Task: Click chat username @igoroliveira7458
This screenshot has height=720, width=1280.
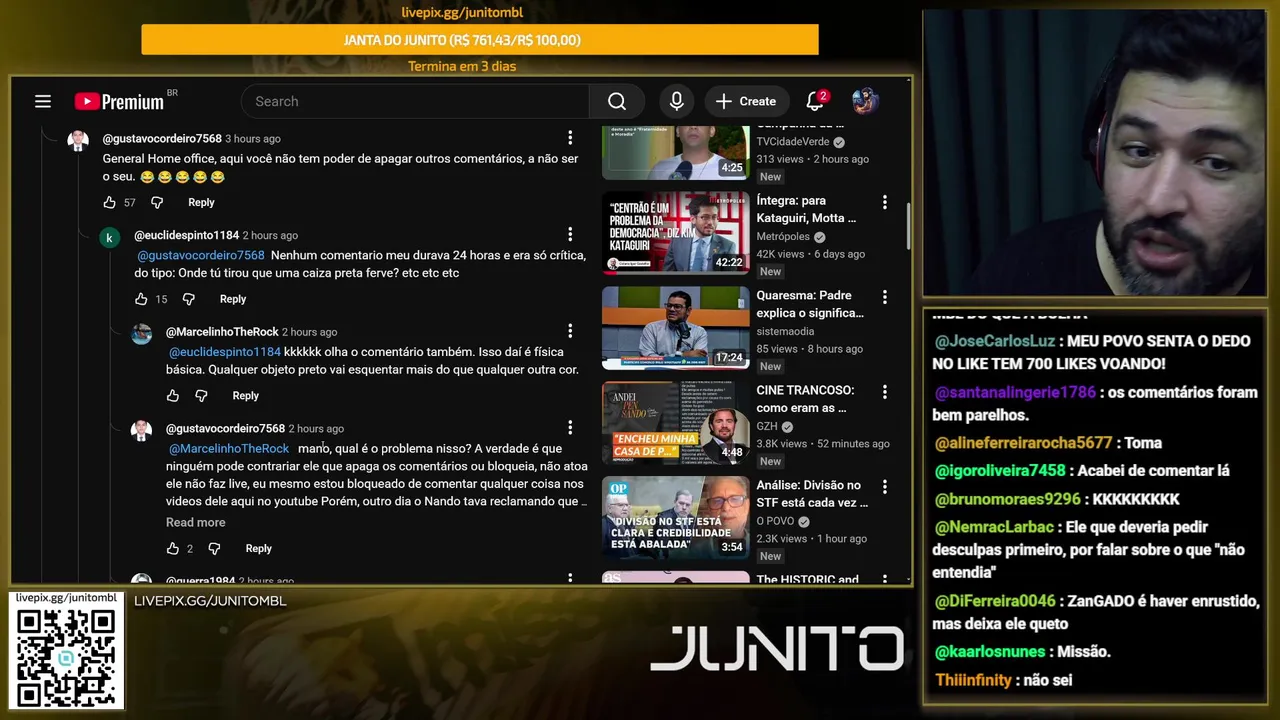Action: pos(1000,471)
